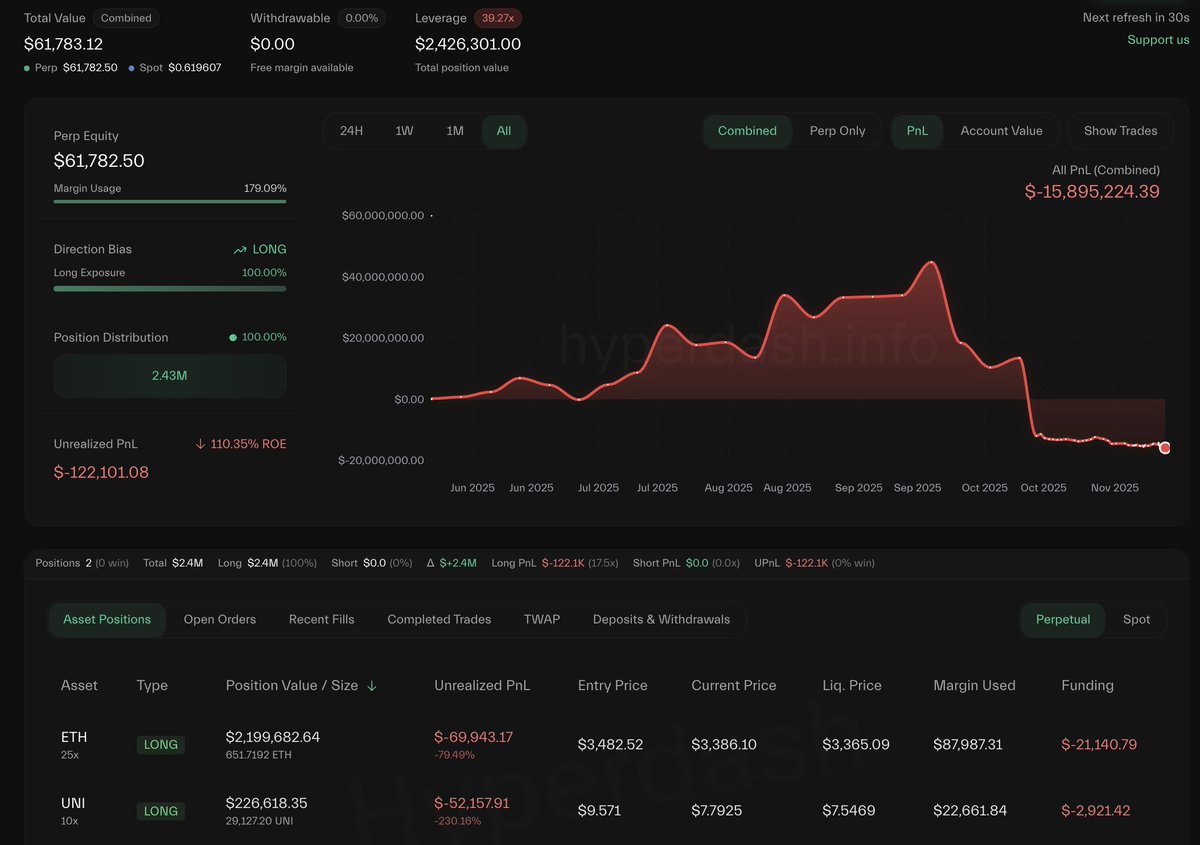
Task: Click the ETH position row
Action: [x=600, y=744]
